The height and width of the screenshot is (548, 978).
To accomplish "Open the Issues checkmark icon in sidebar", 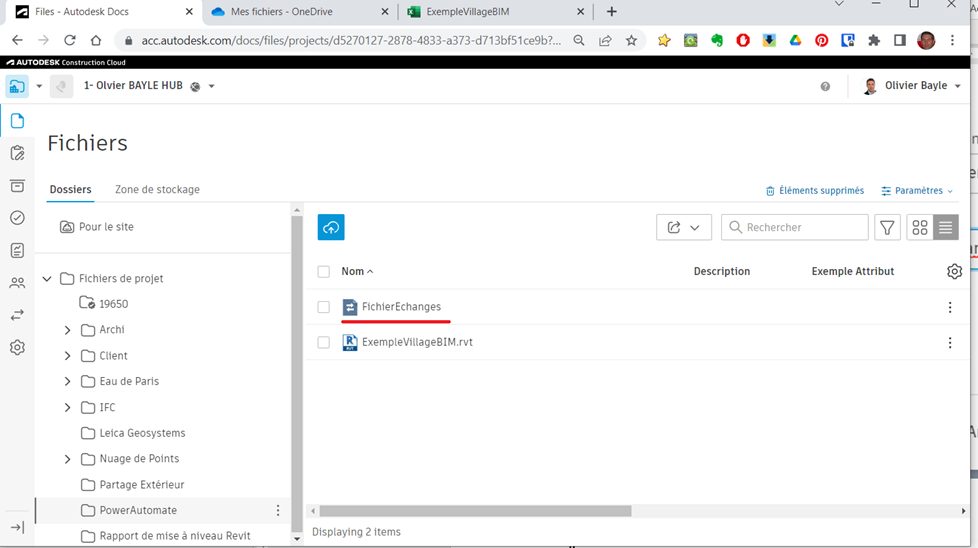I will pyautogui.click(x=17, y=218).
